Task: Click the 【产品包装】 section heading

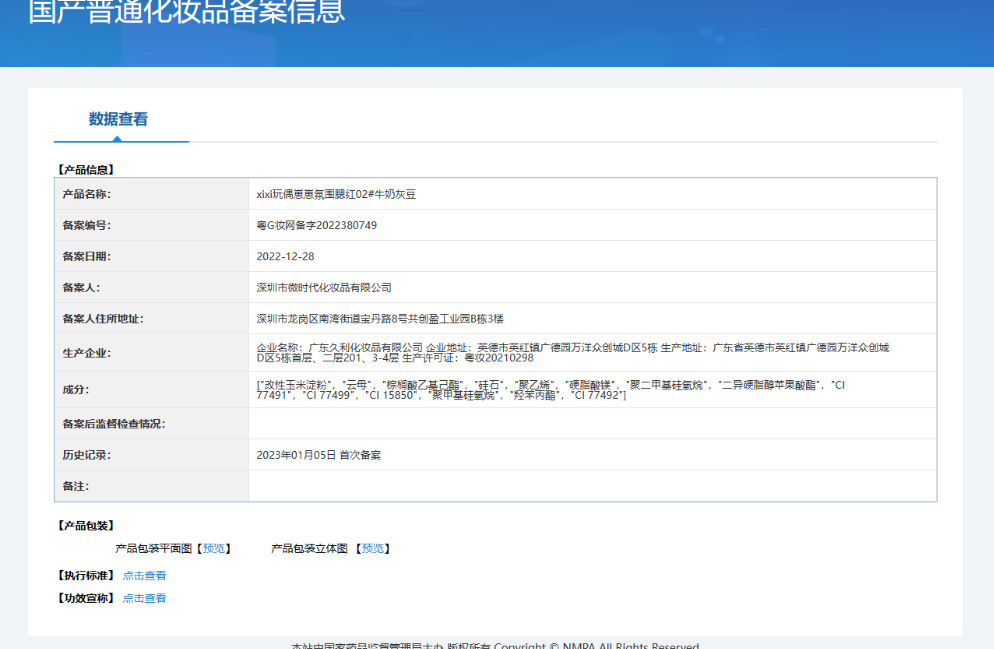Action: 86,526
